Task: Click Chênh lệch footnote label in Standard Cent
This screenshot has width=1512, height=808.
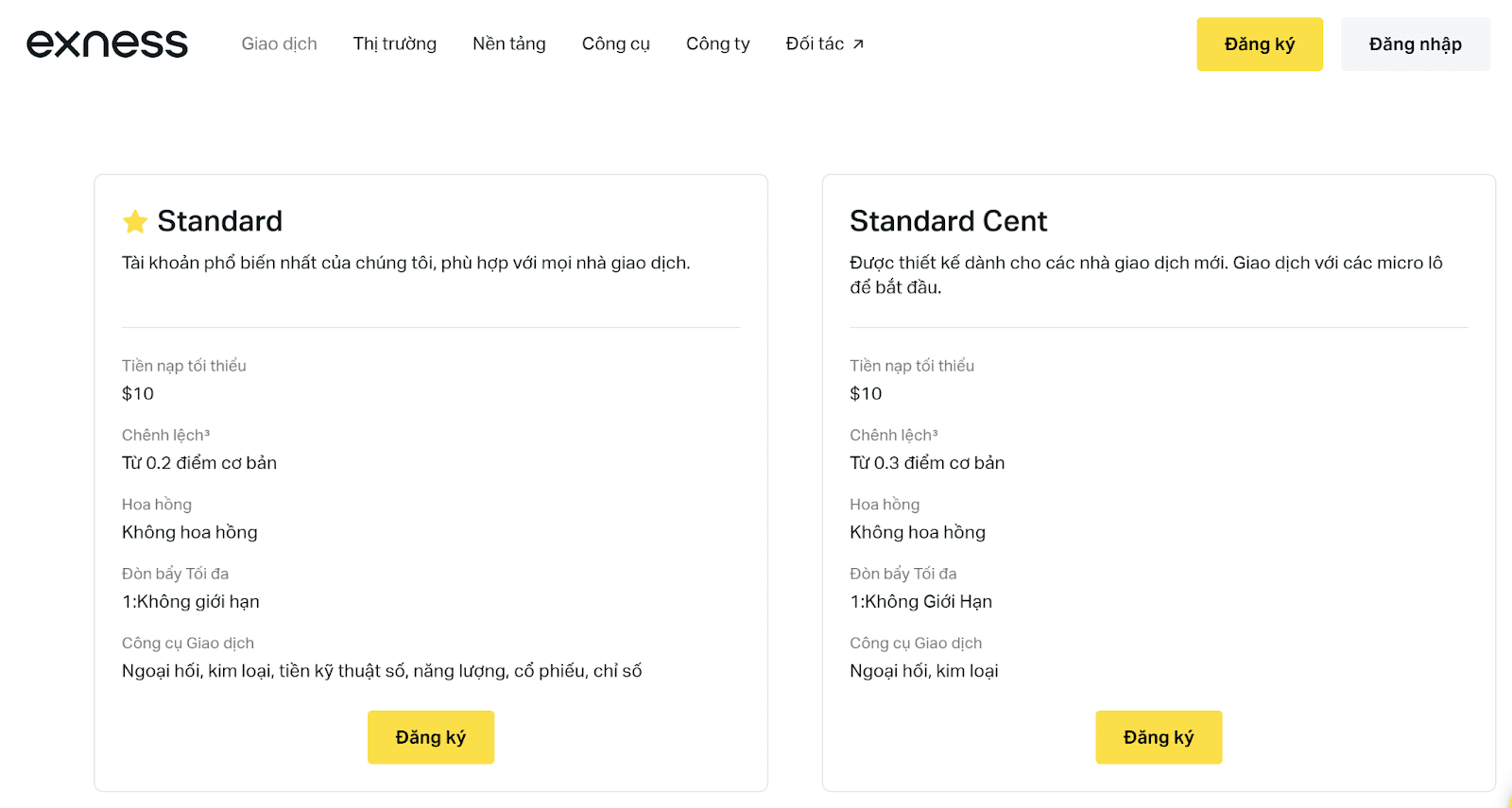Action: point(893,435)
